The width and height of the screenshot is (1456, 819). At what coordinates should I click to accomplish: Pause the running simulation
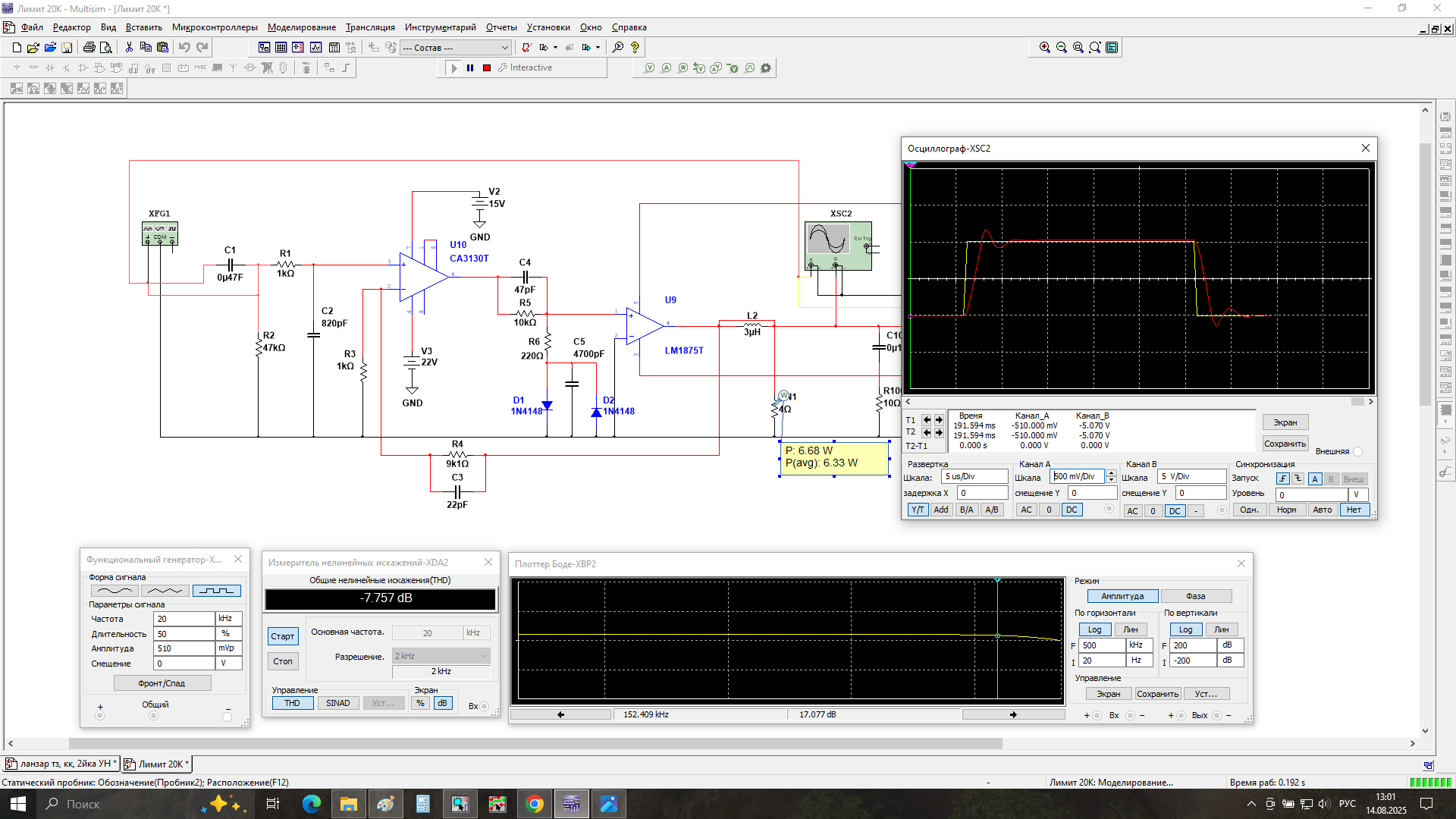470,67
